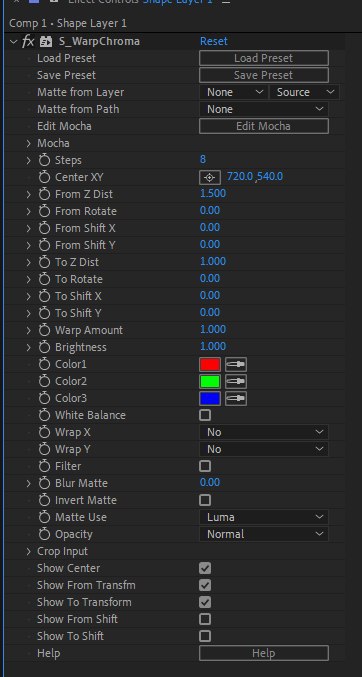Expand the Crop Input group
This screenshot has height=677, width=362.
click(x=29, y=551)
